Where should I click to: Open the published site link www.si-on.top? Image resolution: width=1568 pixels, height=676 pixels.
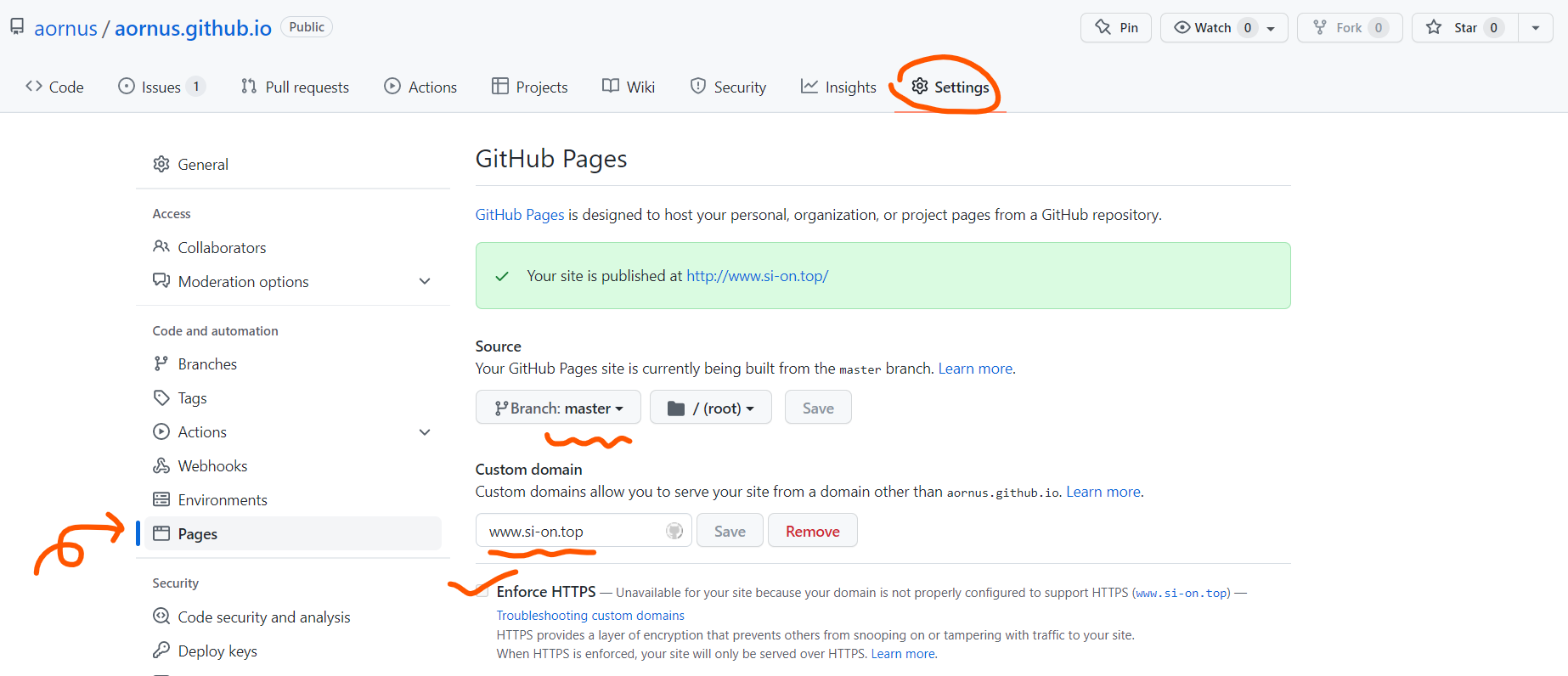tap(757, 276)
